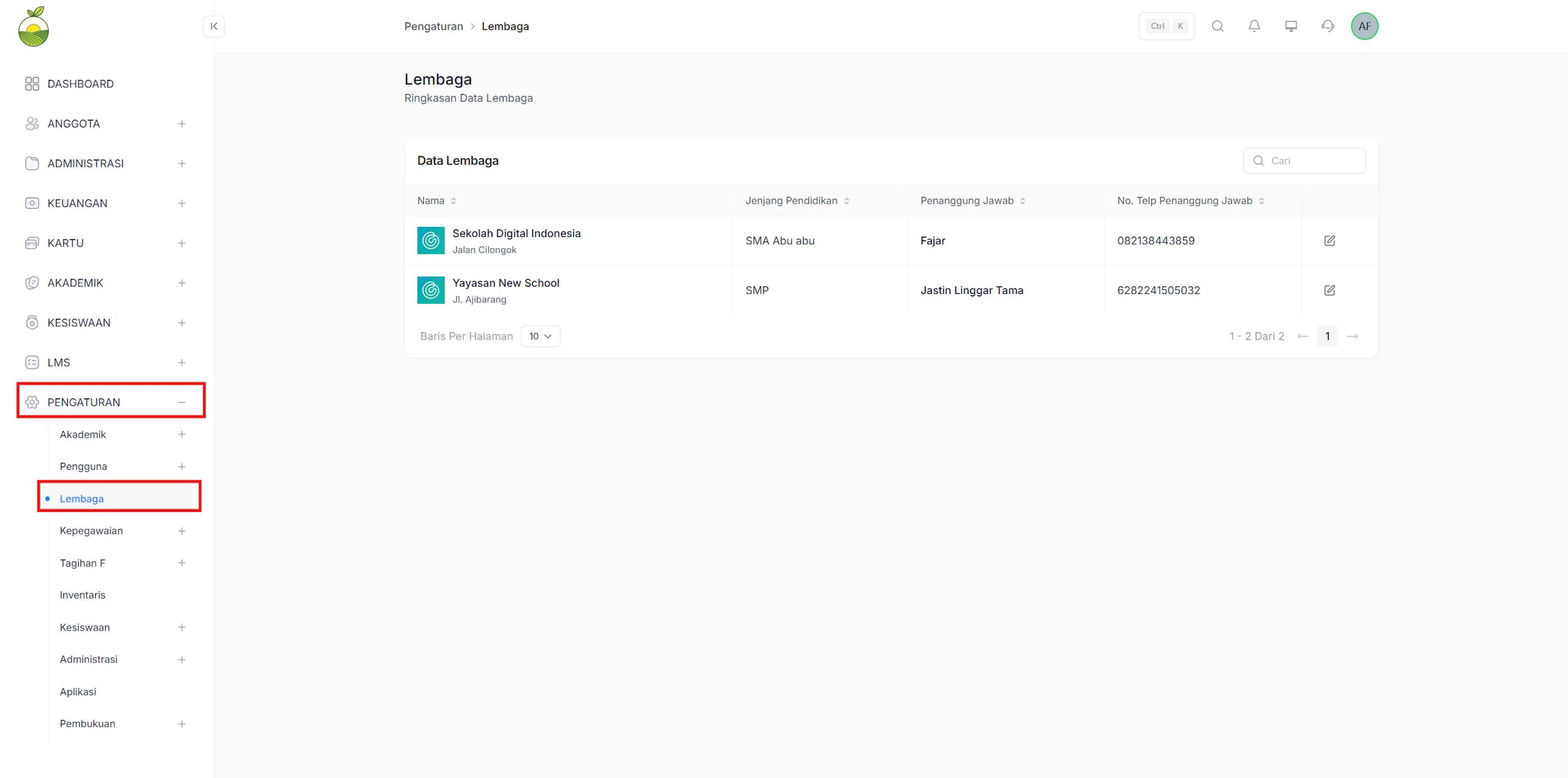Collapse the PENGATURAN menu minus

[x=181, y=402]
